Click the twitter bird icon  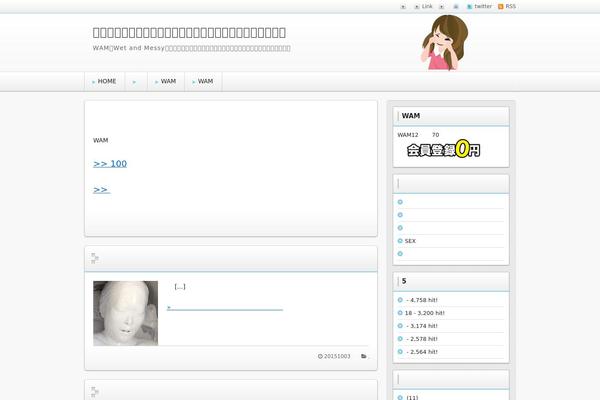tap(470, 7)
